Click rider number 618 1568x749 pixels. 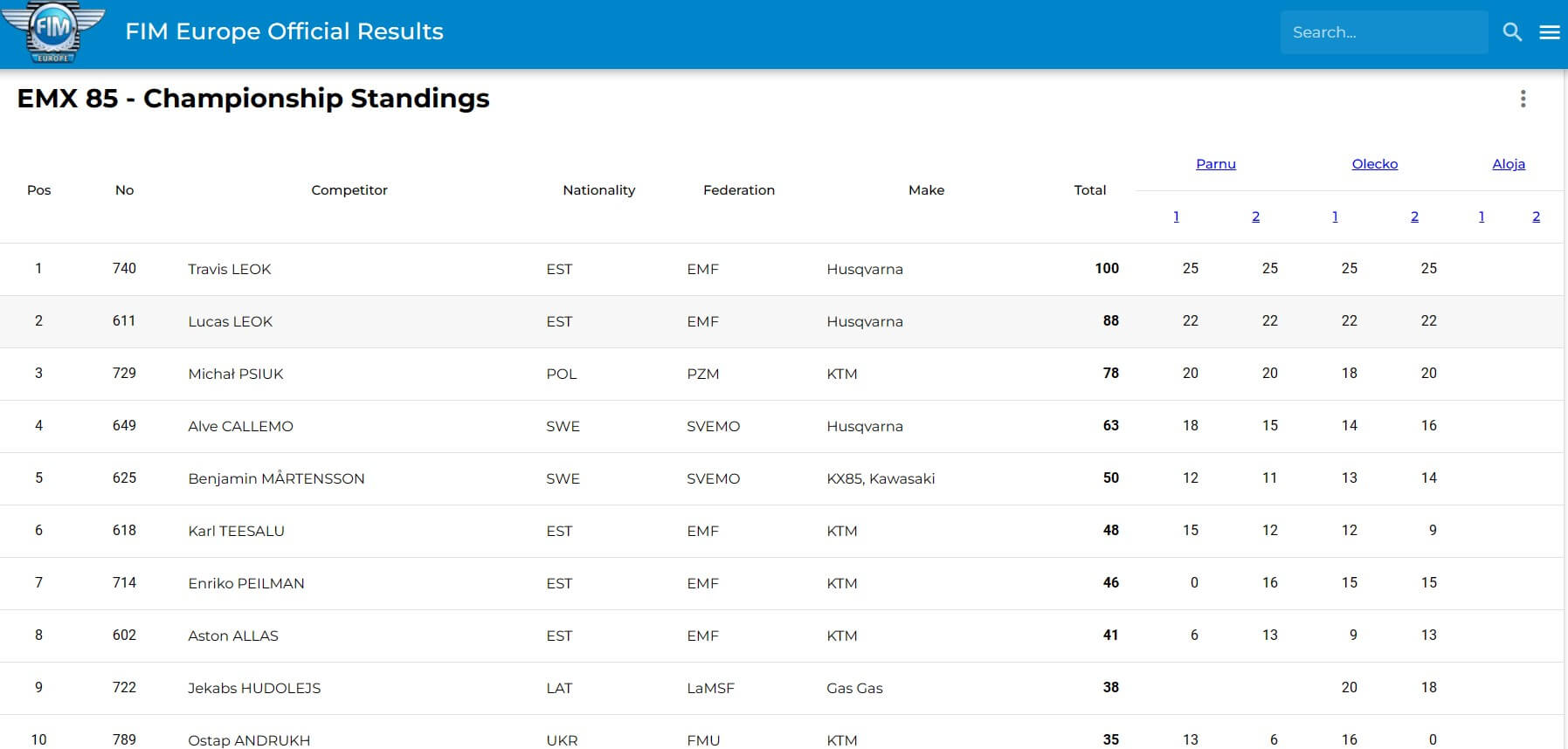[124, 531]
